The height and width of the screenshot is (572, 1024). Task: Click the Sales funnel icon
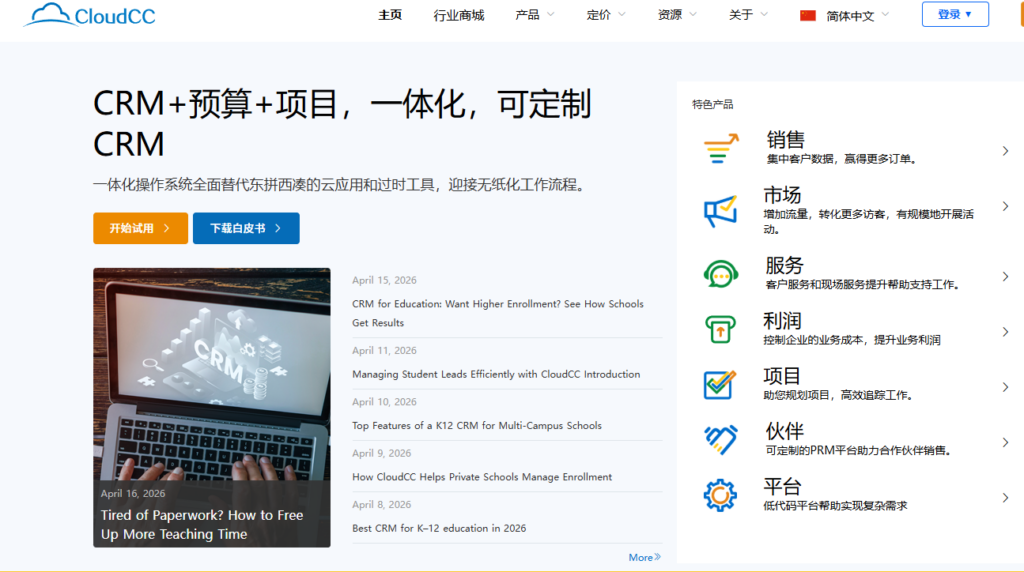pyautogui.click(x=720, y=148)
